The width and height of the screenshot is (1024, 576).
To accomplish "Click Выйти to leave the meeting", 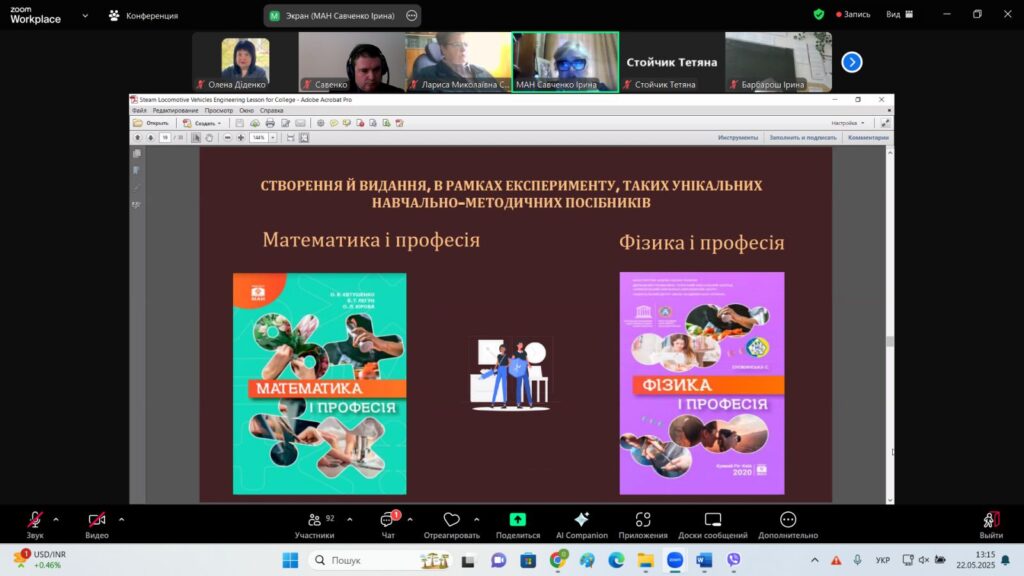I will click(x=991, y=525).
